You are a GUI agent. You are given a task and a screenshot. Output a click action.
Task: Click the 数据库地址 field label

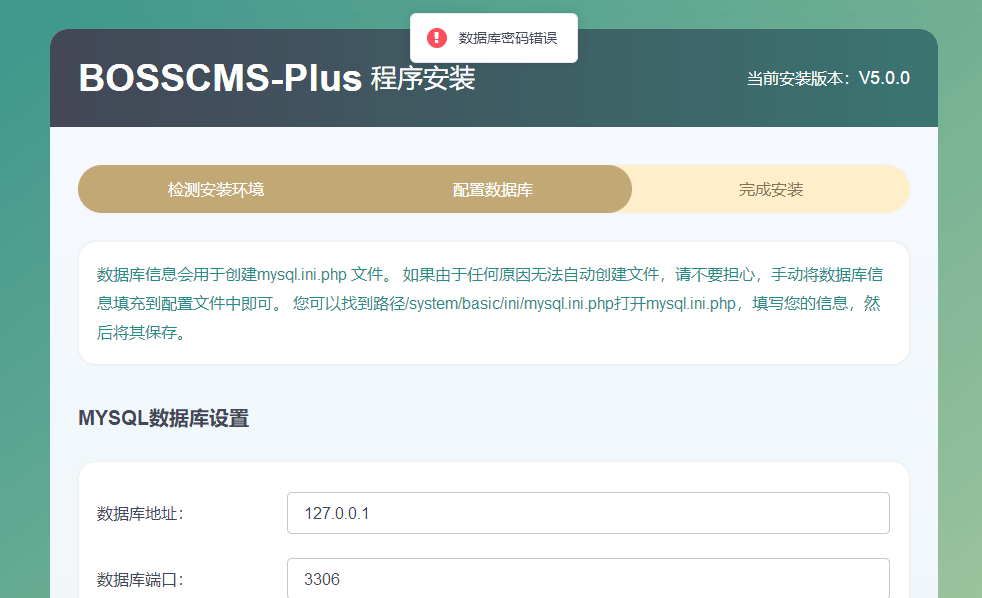(x=140, y=514)
